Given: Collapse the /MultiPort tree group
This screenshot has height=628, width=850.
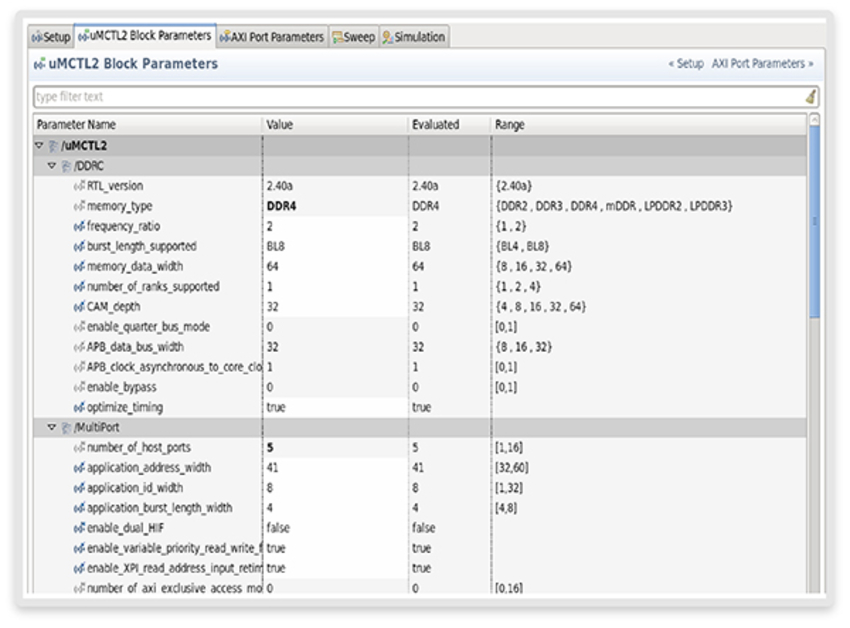Looking at the screenshot, I should tap(52, 428).
